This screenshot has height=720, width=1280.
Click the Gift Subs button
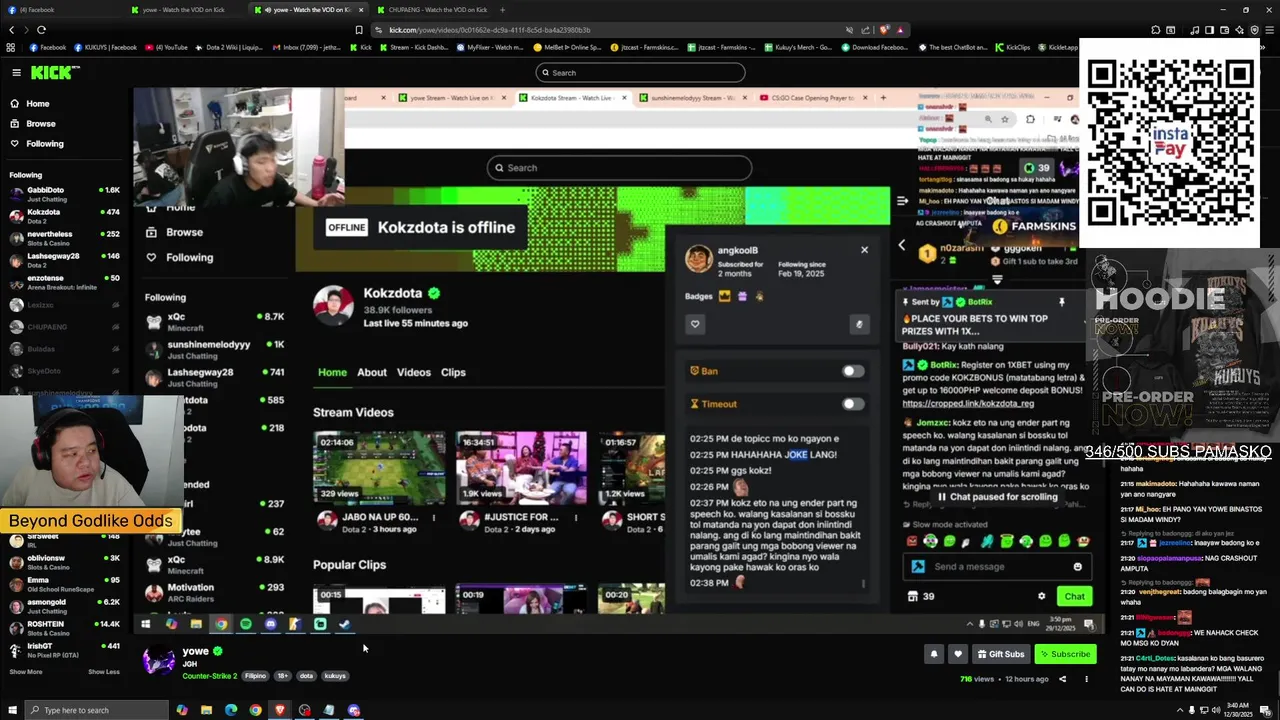pos(1000,654)
